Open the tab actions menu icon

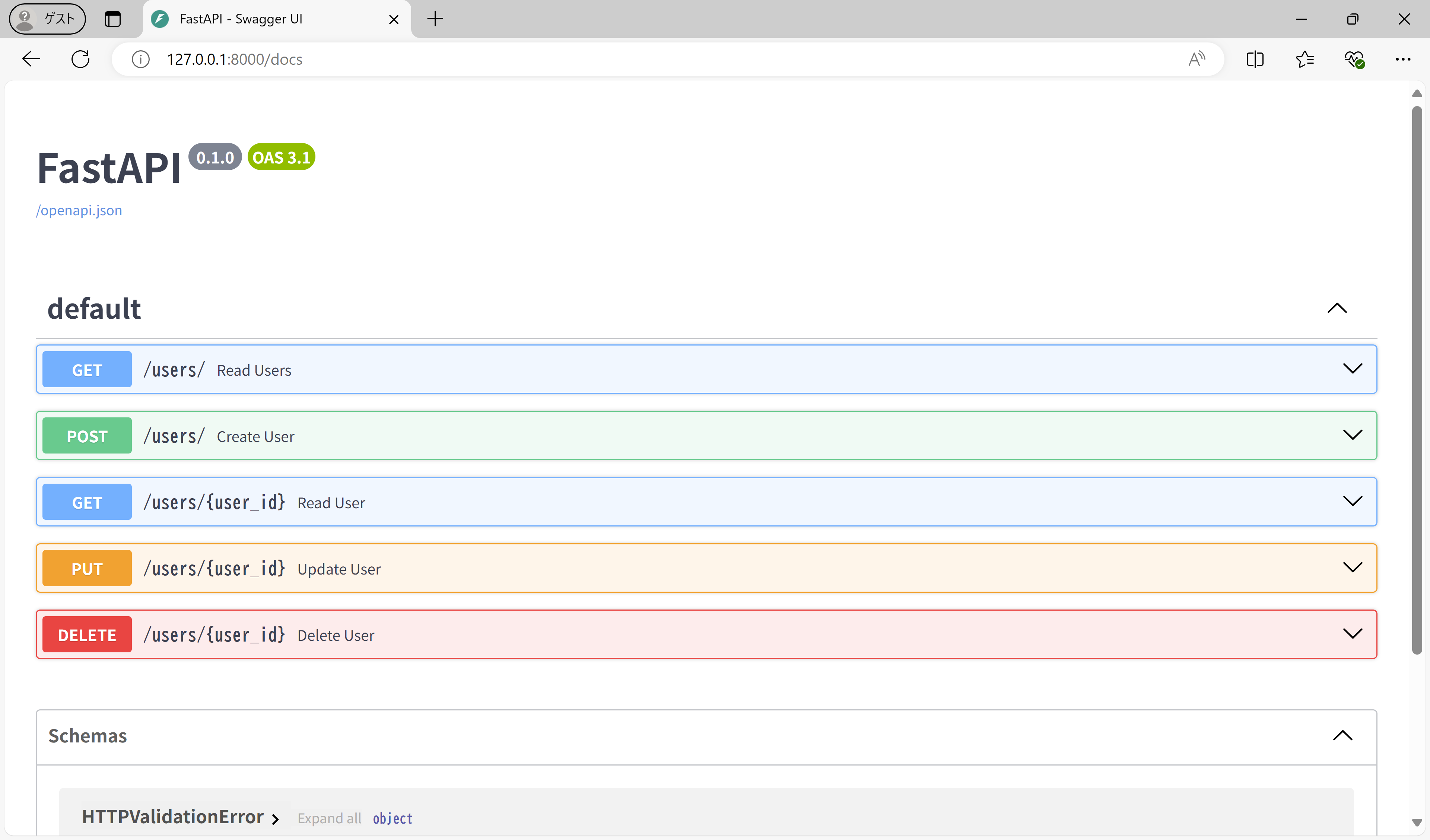pyautogui.click(x=113, y=19)
